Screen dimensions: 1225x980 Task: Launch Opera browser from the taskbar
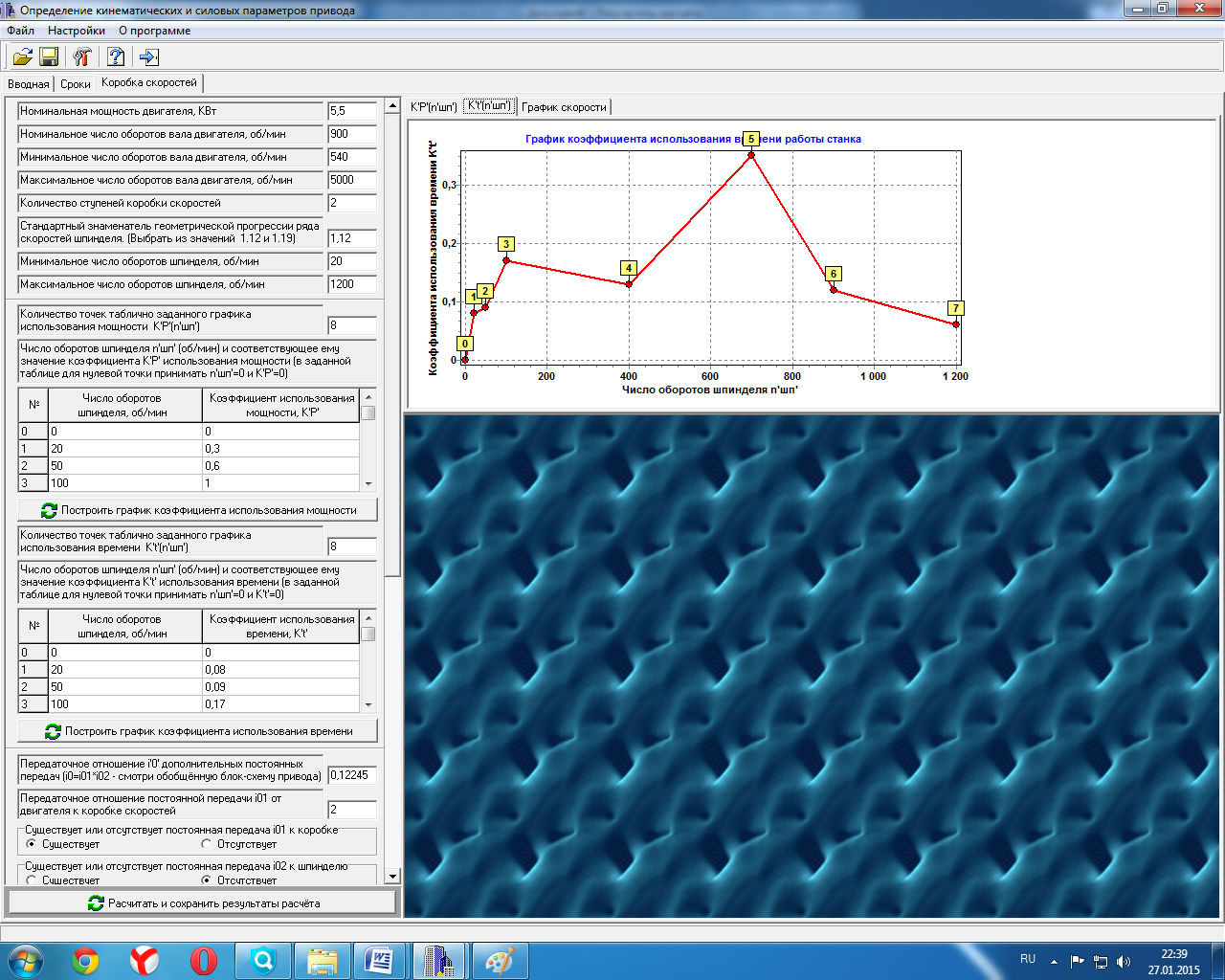[x=203, y=961]
